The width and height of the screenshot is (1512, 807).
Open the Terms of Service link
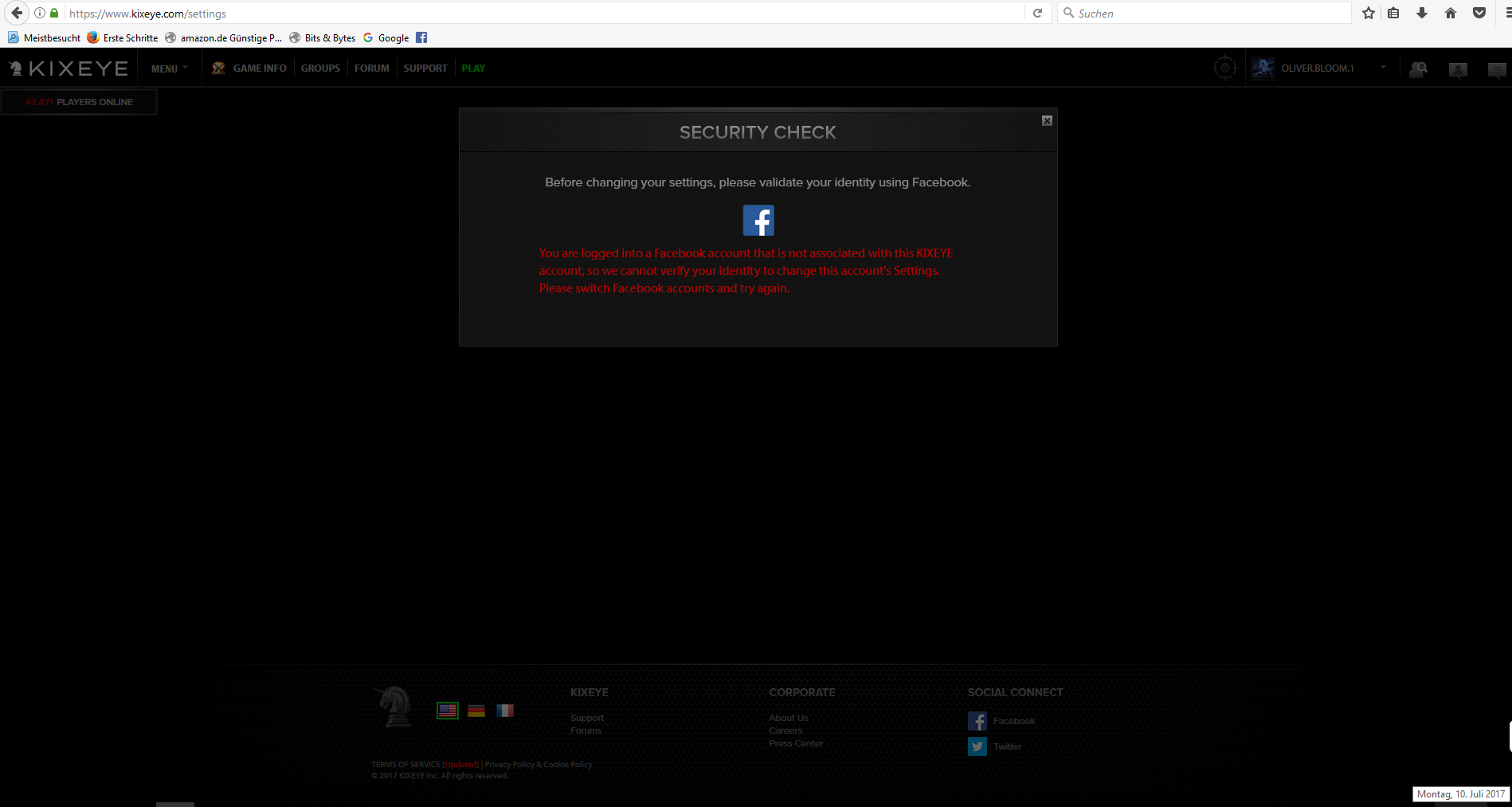[405, 765]
